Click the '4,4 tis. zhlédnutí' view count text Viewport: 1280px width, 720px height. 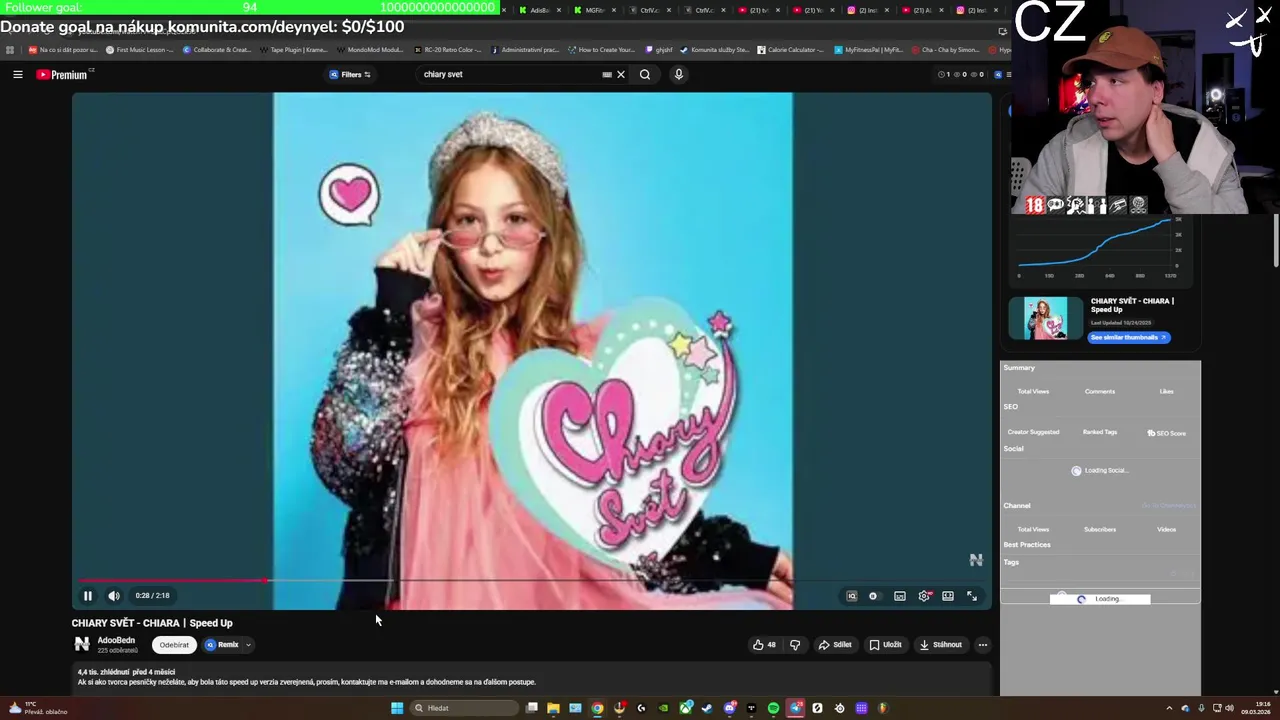106,672
